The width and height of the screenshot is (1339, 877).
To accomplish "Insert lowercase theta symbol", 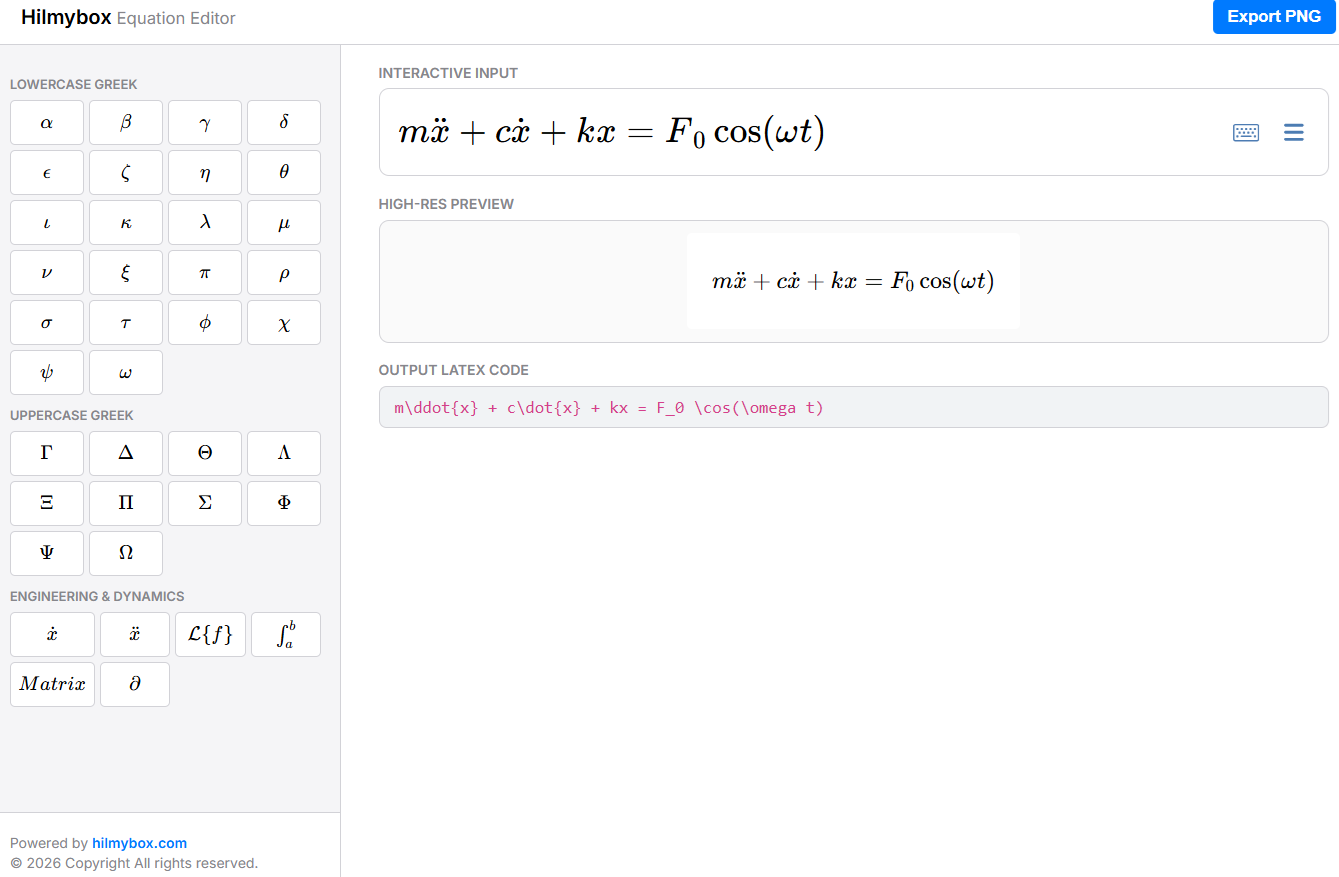I will pos(283,172).
